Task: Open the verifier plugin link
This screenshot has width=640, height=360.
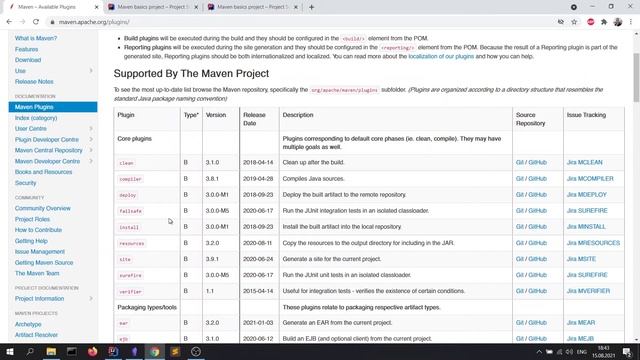Action: tap(131, 291)
